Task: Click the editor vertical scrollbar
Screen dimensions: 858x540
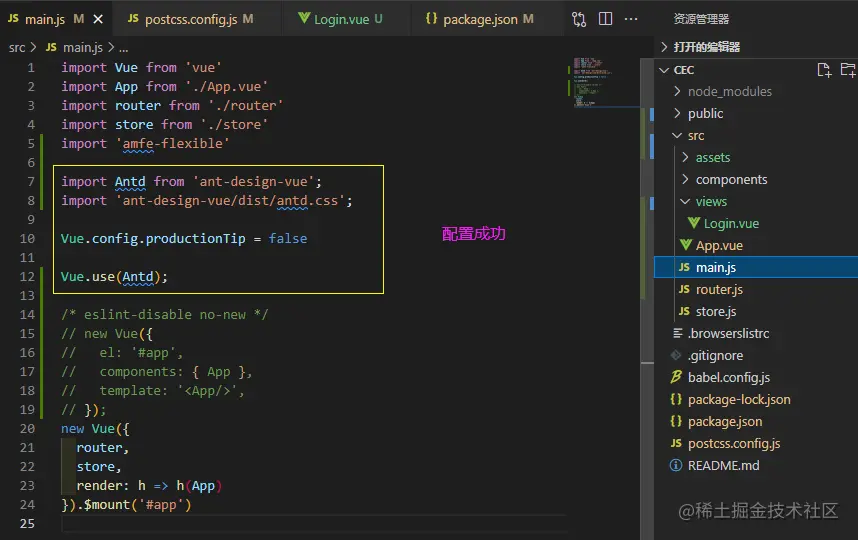Action: click(647, 299)
